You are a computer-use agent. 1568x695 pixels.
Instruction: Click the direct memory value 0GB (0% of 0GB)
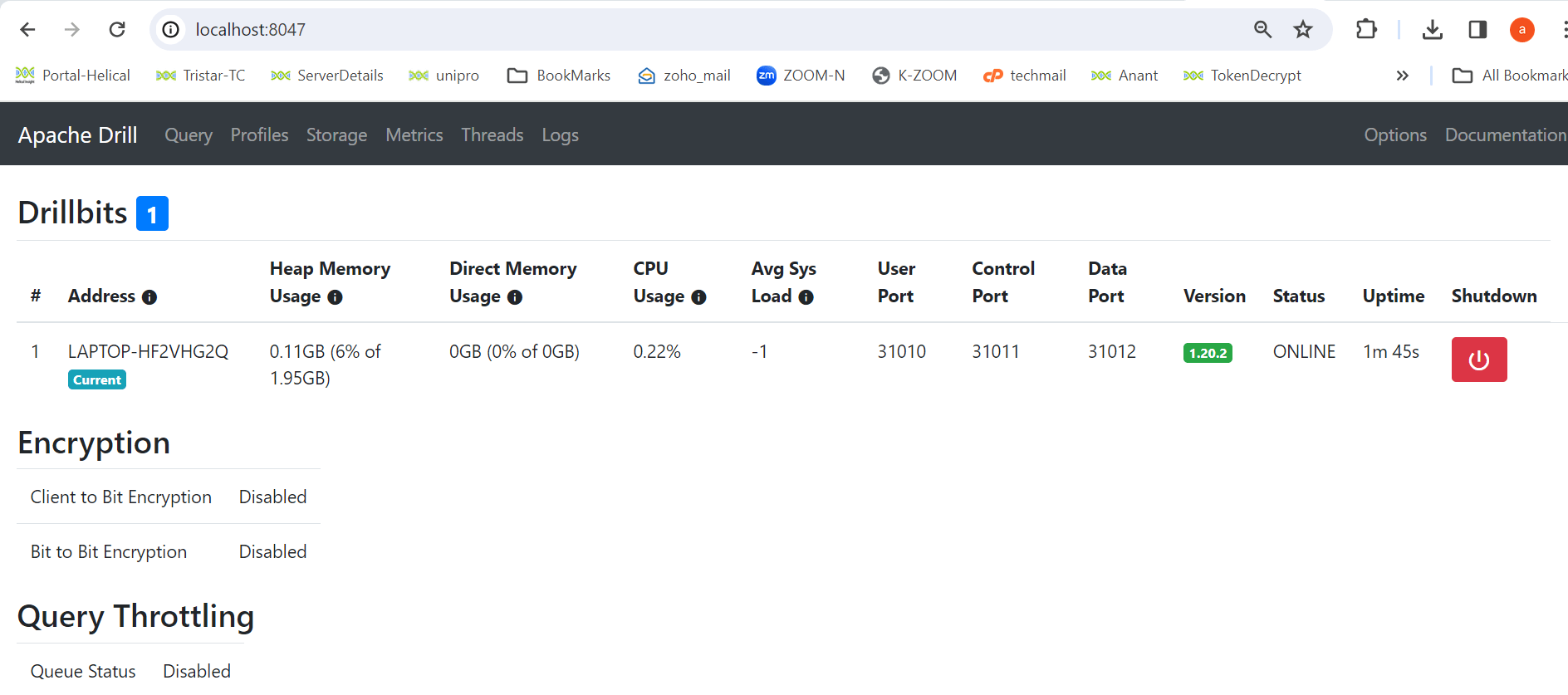(515, 351)
